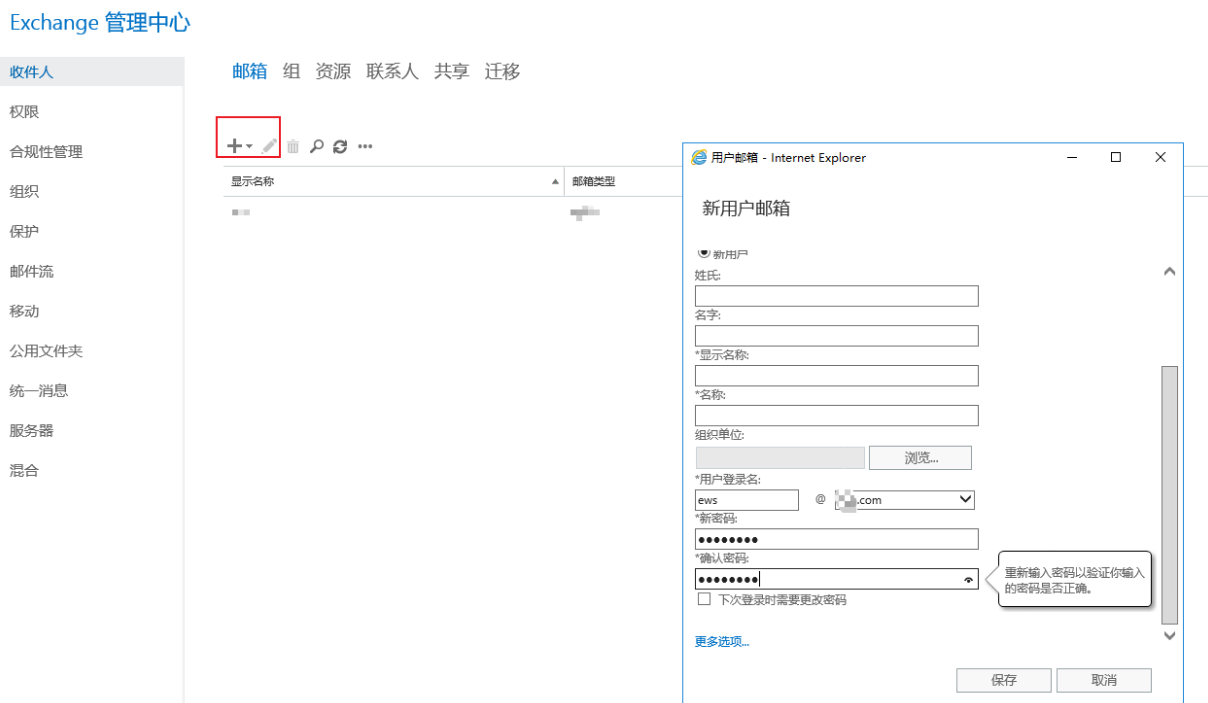Switch to the 组 tab

pos(291,71)
